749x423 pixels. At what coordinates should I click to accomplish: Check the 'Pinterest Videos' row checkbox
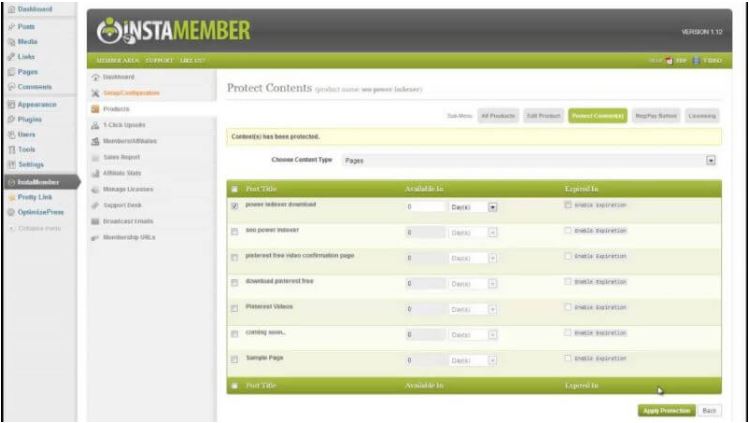click(x=235, y=309)
